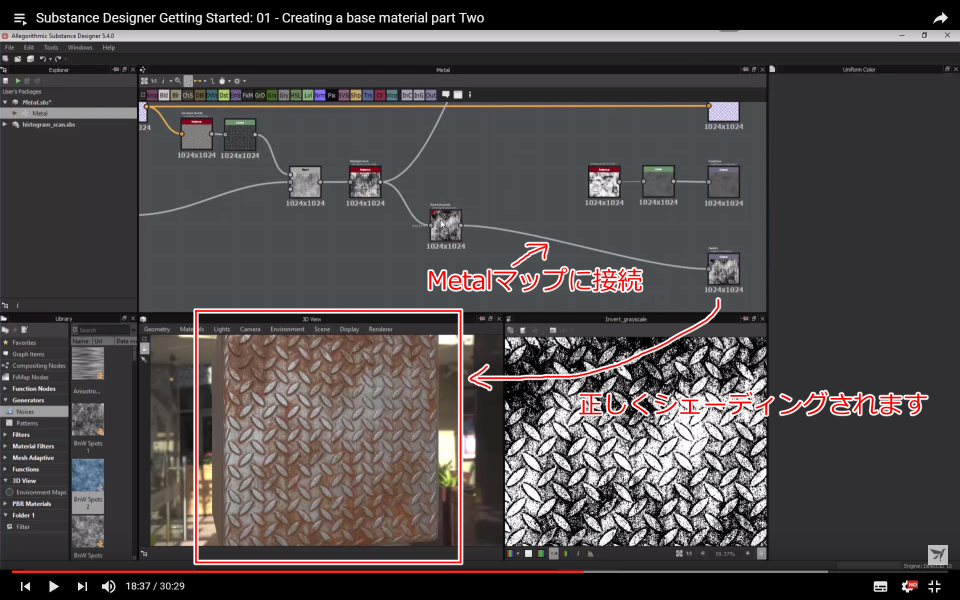Click the YouTube share arrow icon
Image resolution: width=960 pixels, height=600 pixels.
click(x=940, y=18)
